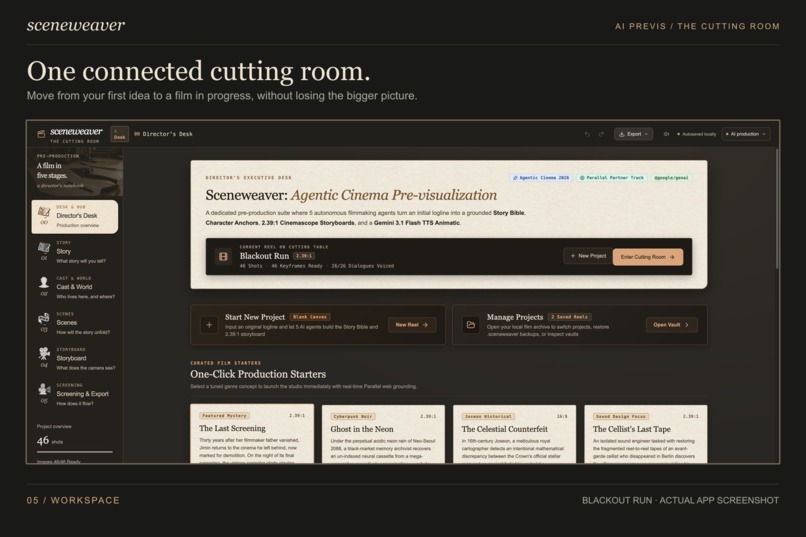Click the '05 / WORKSPACE' slide footer label
Image resolution: width=806 pixels, height=537 pixels.
(x=73, y=500)
